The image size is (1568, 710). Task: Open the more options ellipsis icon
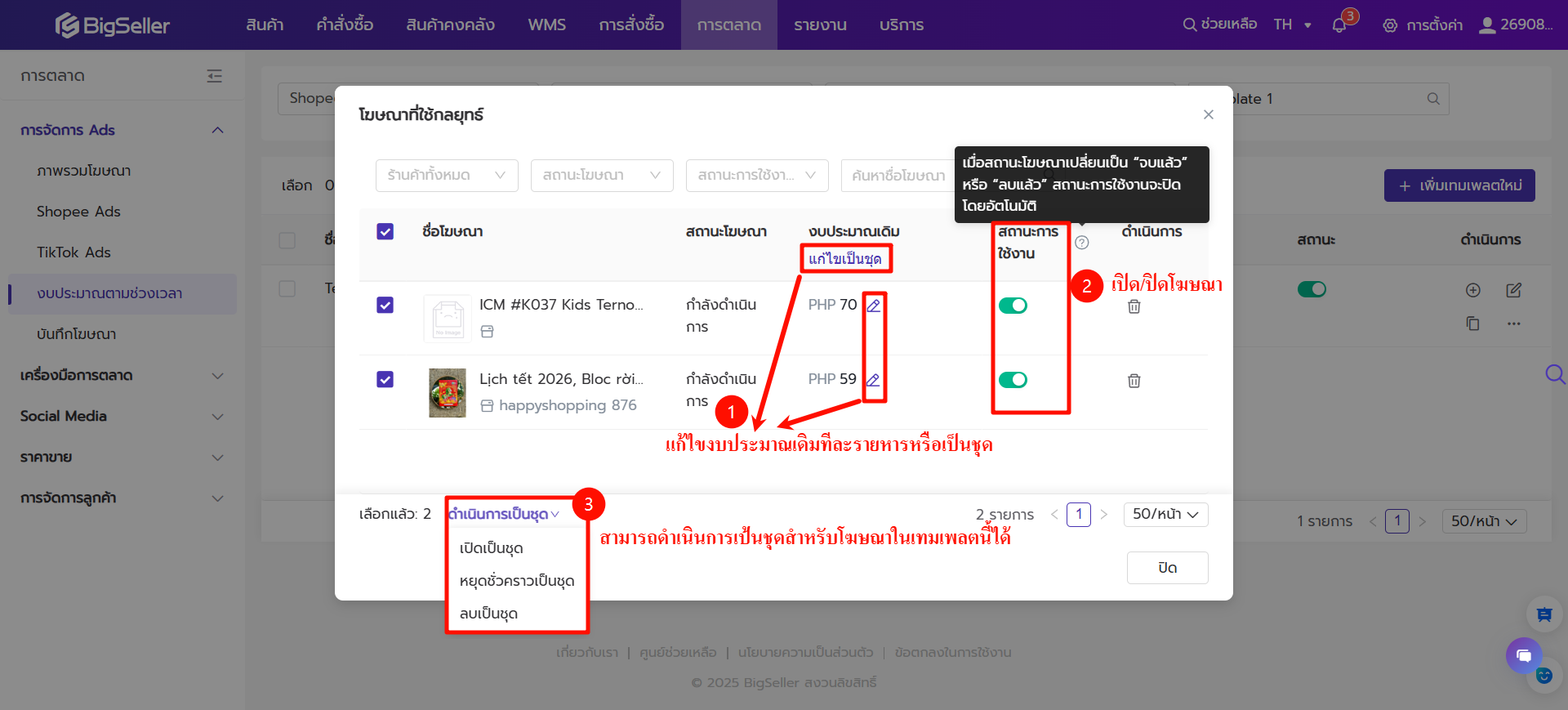point(1514,324)
